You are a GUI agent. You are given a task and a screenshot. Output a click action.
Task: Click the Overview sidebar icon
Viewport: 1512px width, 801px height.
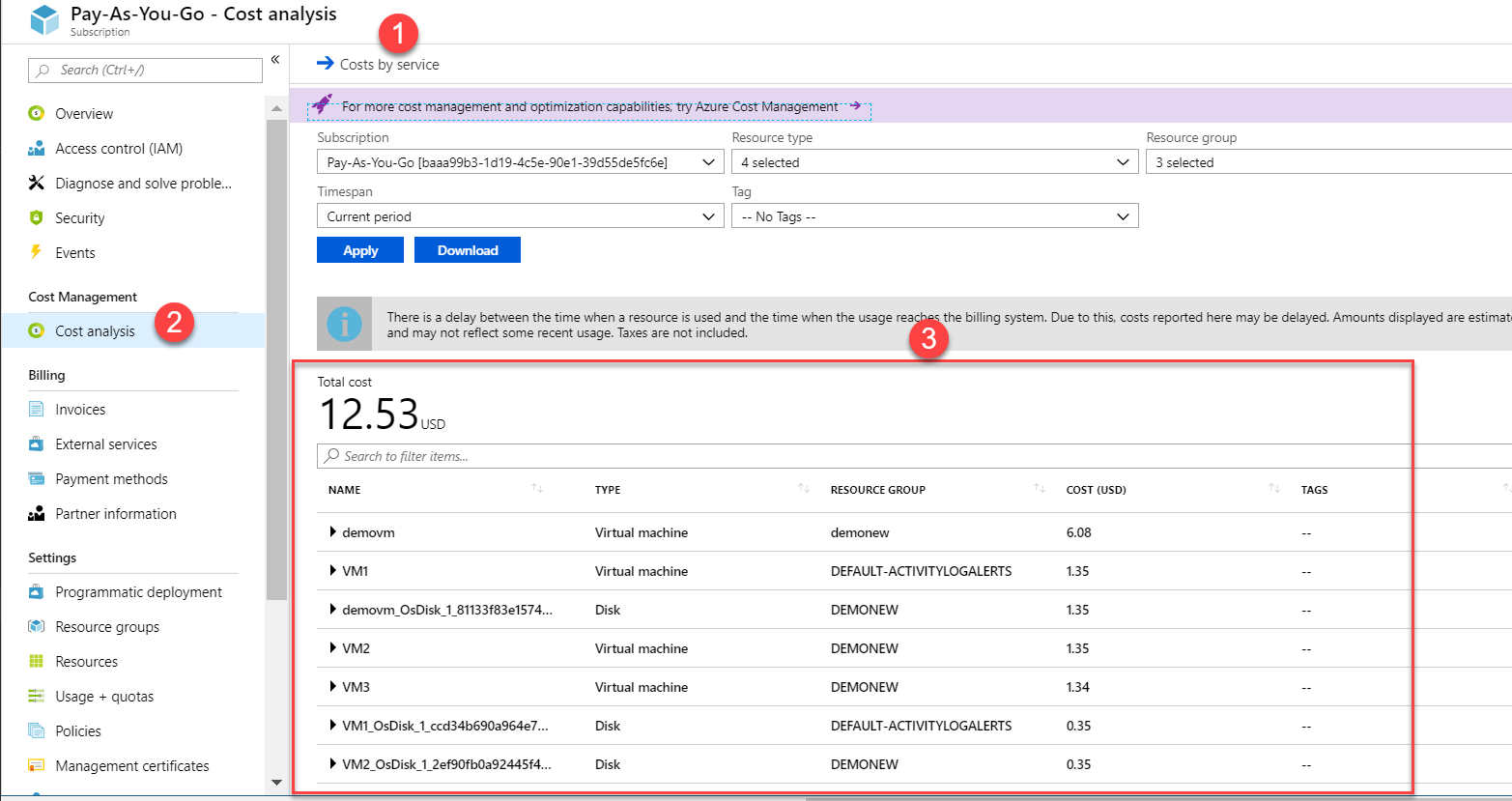coord(37,113)
